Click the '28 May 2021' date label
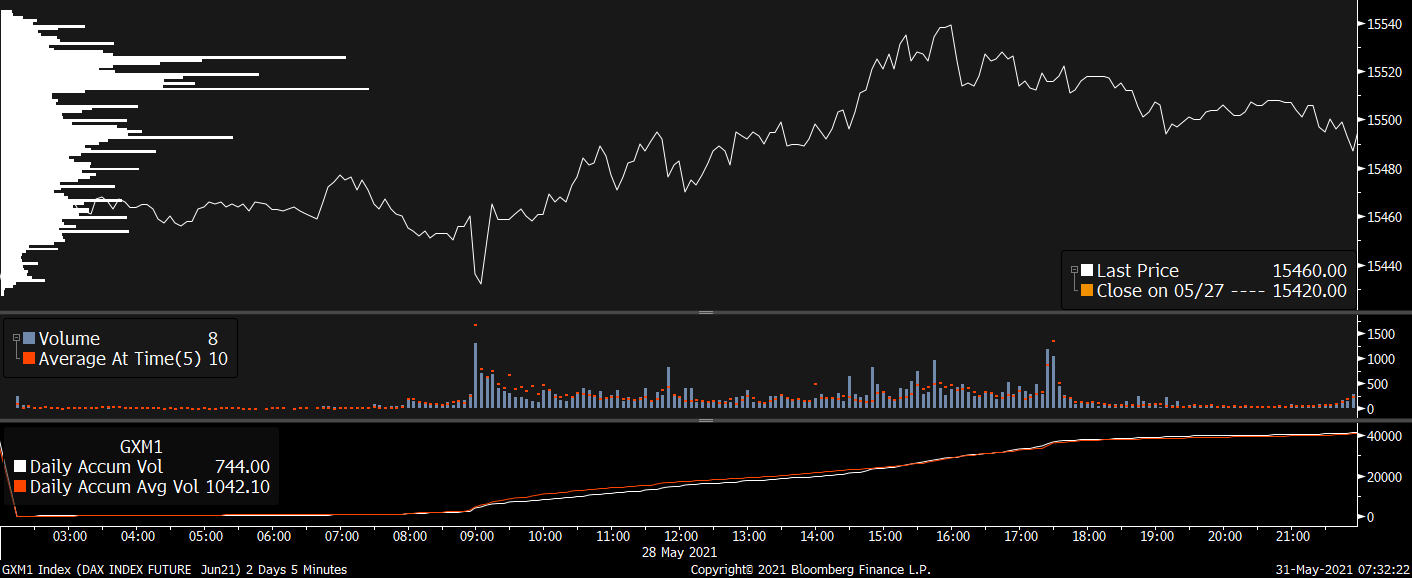 680,552
